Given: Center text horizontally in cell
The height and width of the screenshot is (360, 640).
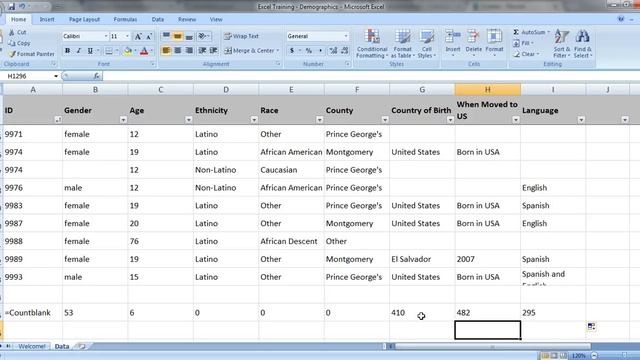Looking at the screenshot, I should tap(178, 50).
